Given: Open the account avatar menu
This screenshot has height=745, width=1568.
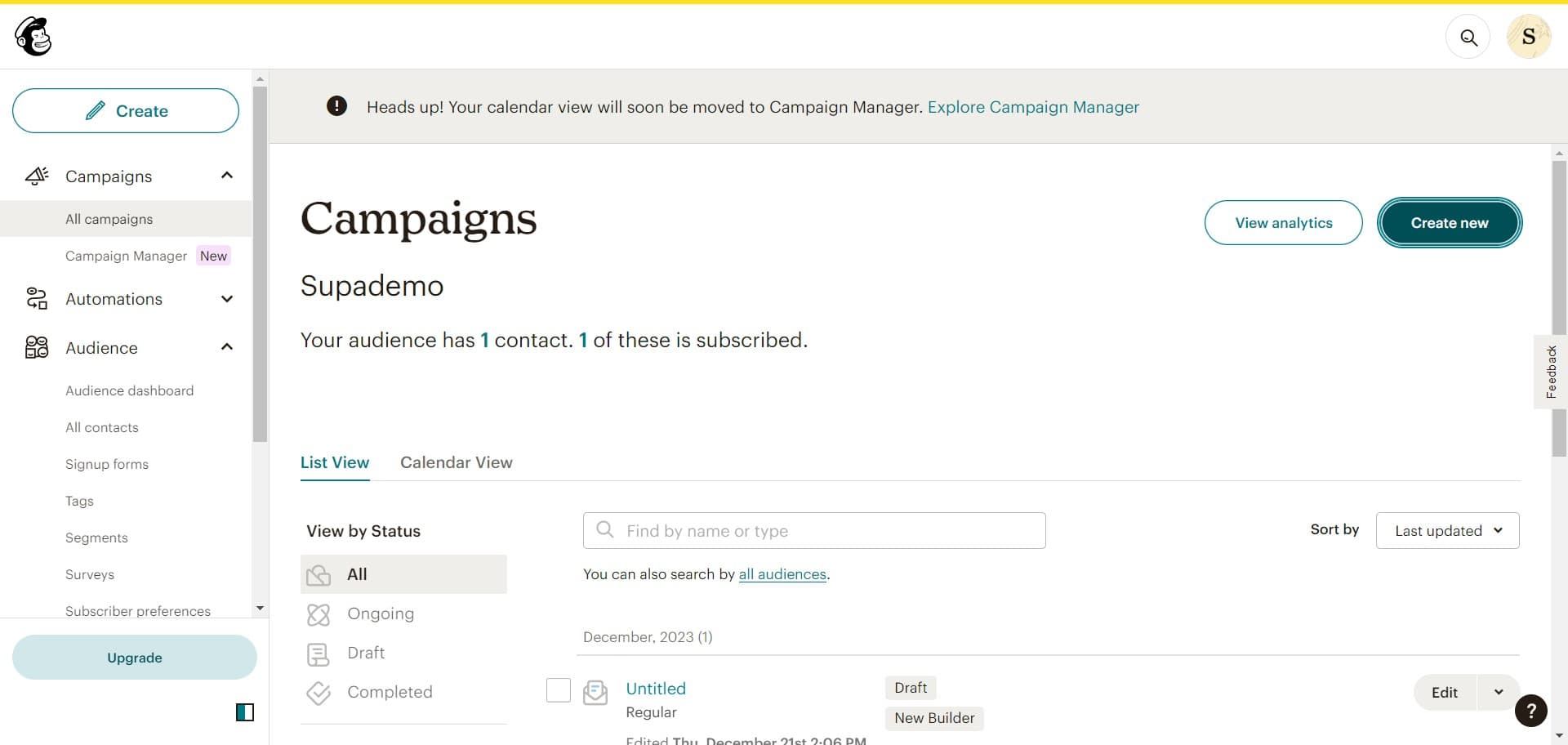Looking at the screenshot, I should 1529,36.
